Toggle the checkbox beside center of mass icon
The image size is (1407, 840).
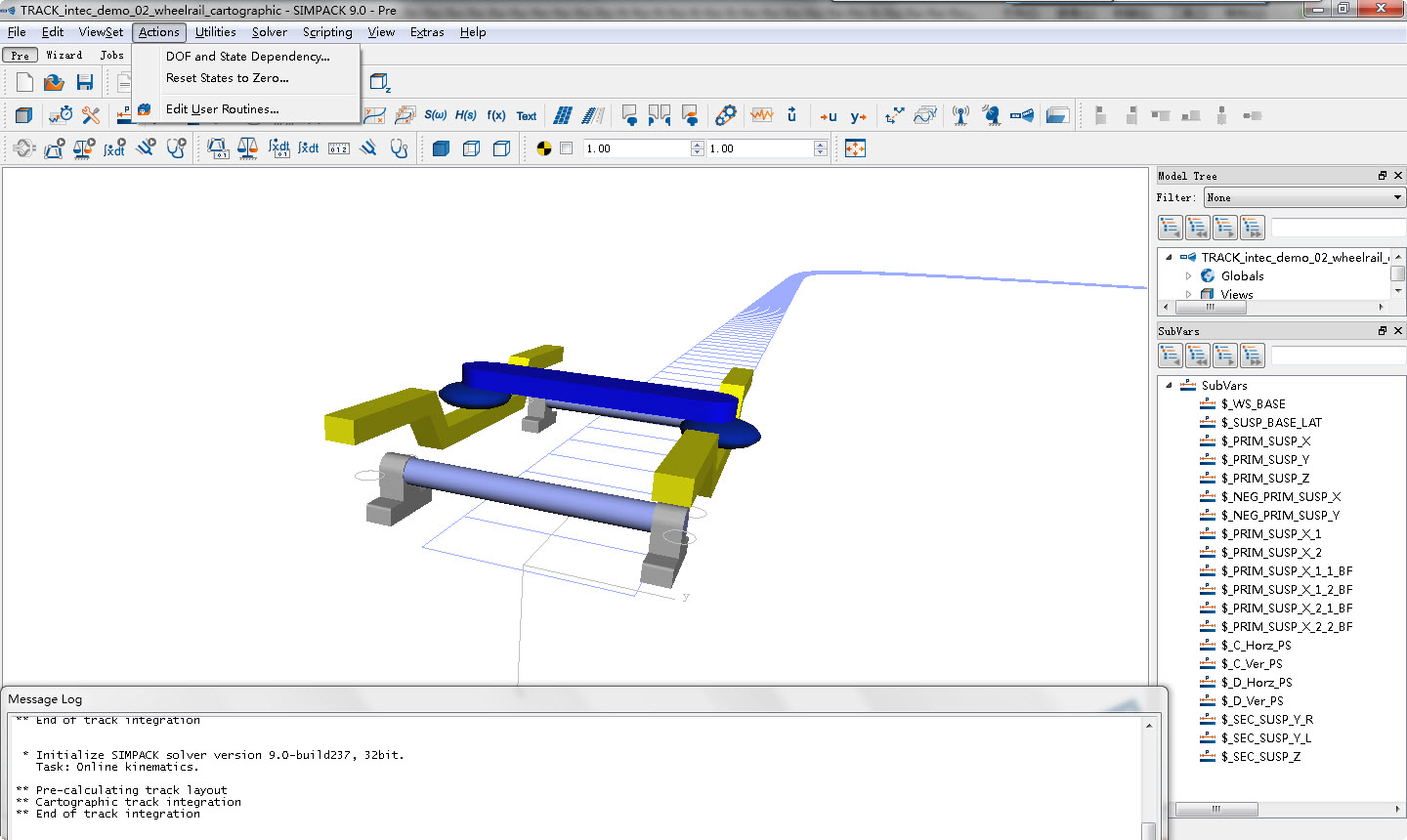566,148
